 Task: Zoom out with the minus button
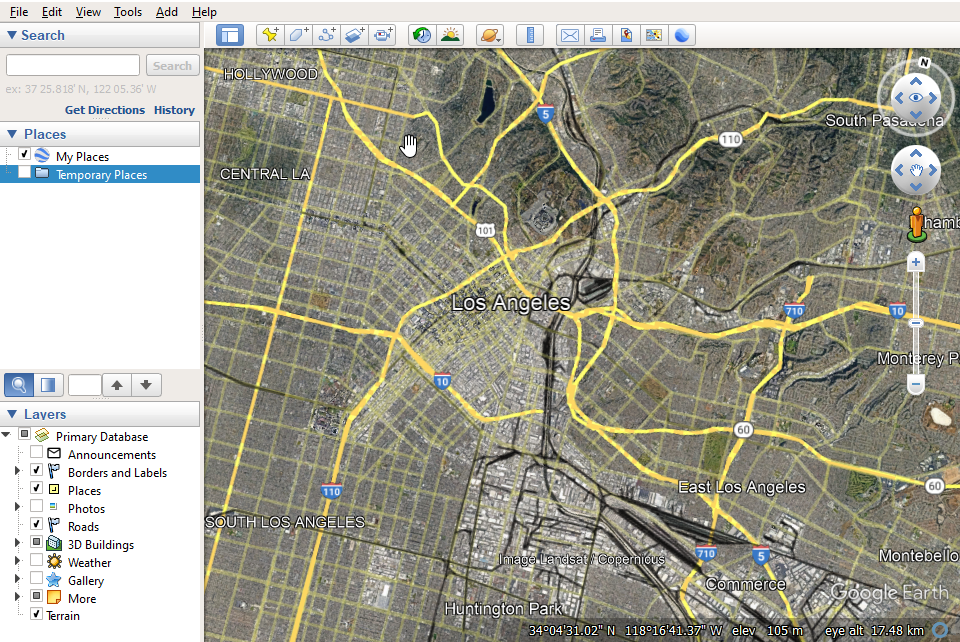[916, 385]
